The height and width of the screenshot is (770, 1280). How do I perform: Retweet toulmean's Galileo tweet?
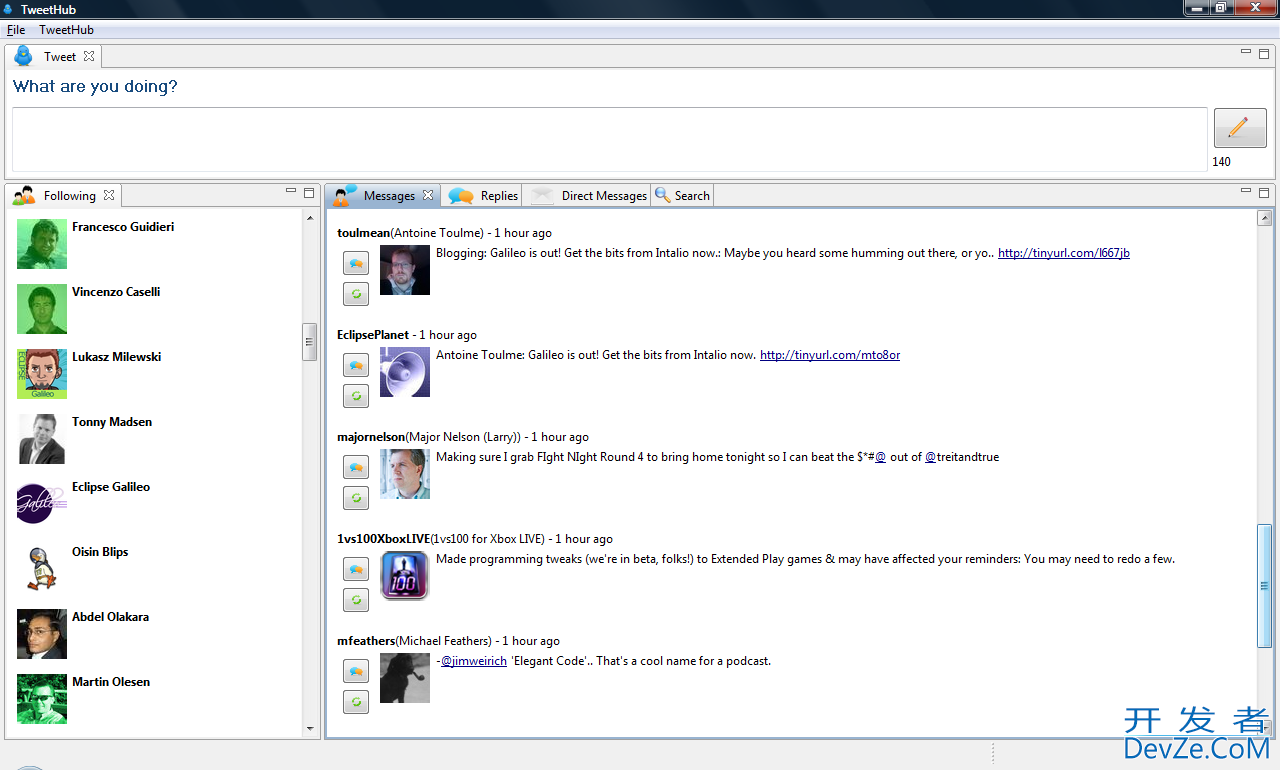click(356, 294)
